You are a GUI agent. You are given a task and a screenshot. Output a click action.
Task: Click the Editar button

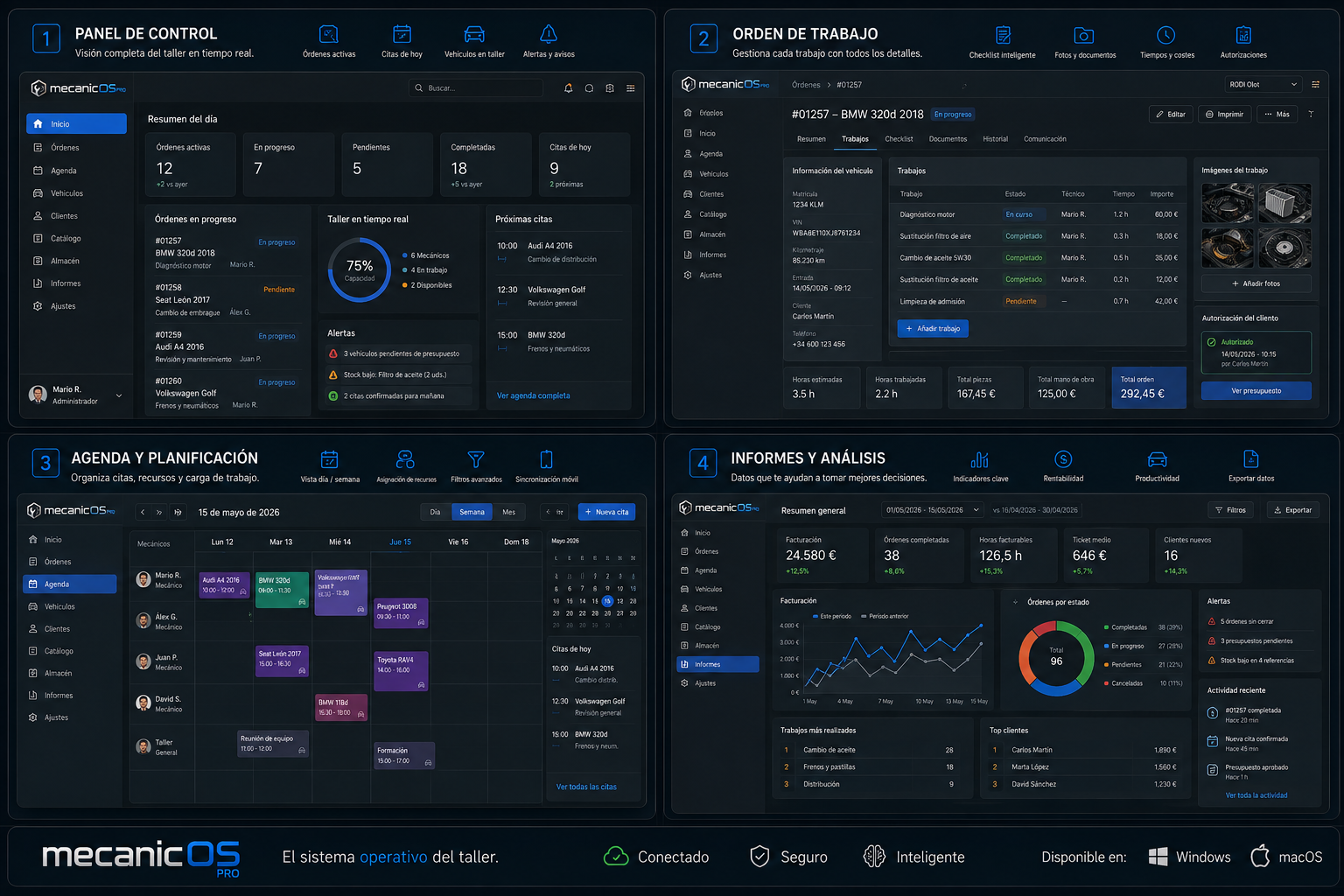coord(1171,115)
